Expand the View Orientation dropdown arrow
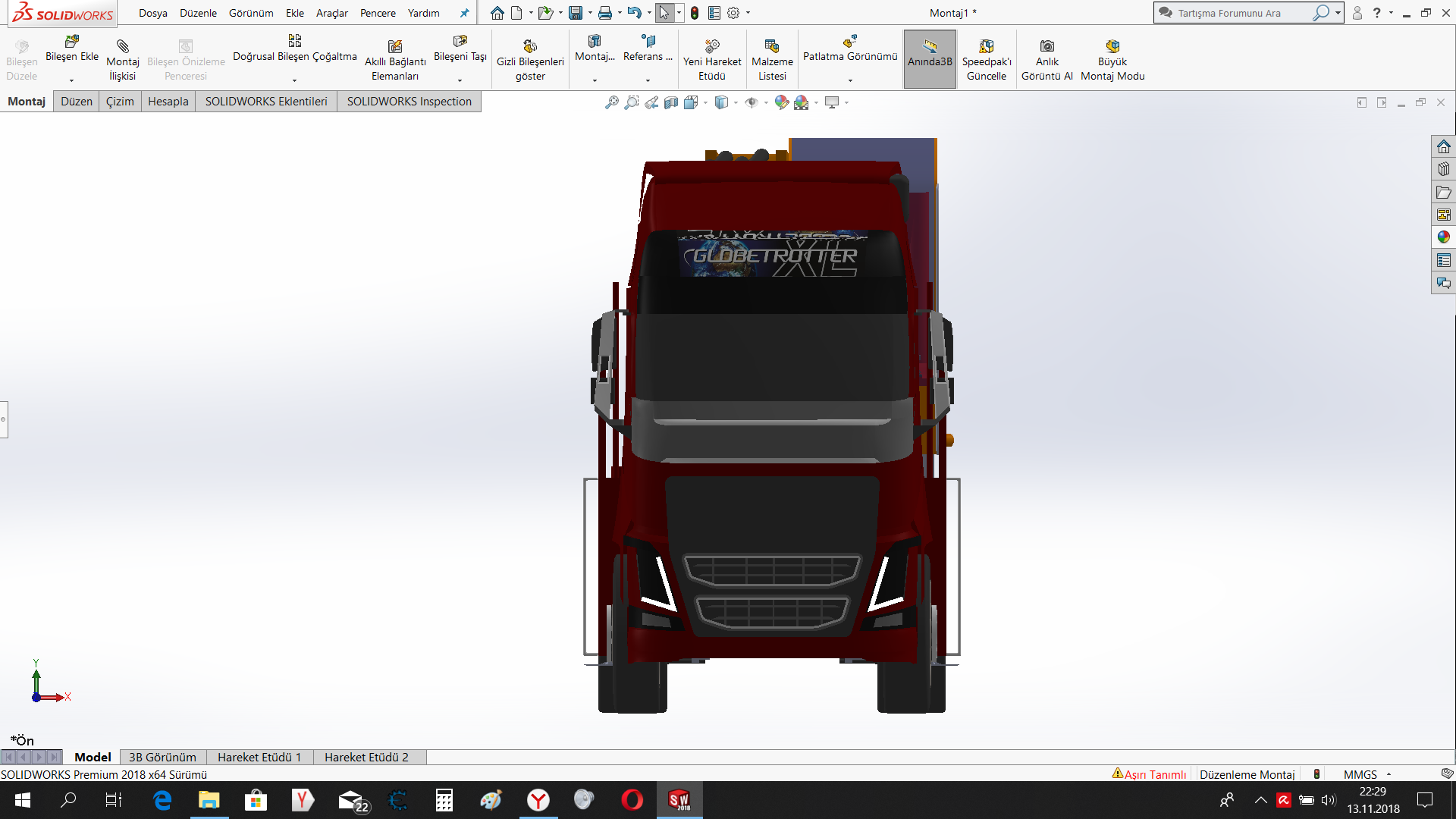The height and width of the screenshot is (819, 1456). coord(705,102)
